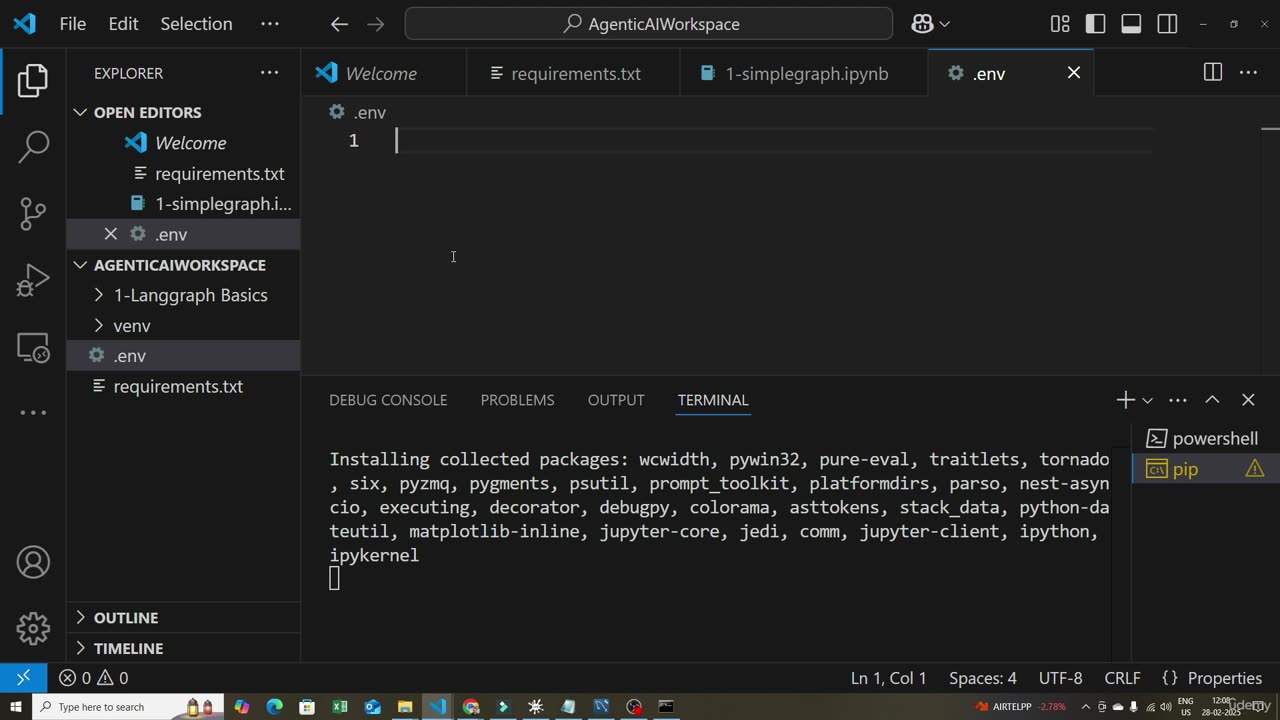Viewport: 1280px width, 720px height.
Task: Close the terminal panel
Action: [1248, 400]
